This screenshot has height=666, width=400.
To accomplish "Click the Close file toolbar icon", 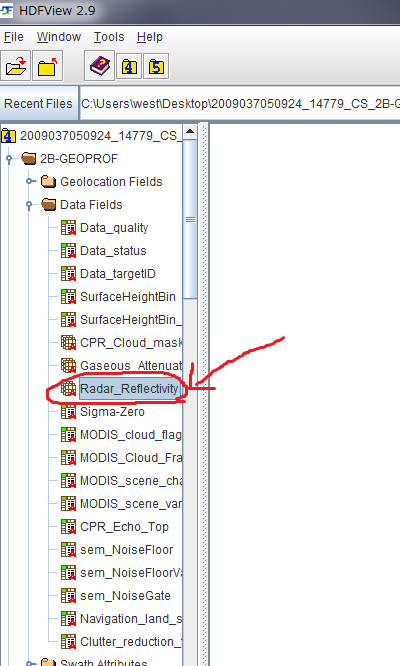I will coord(48,66).
